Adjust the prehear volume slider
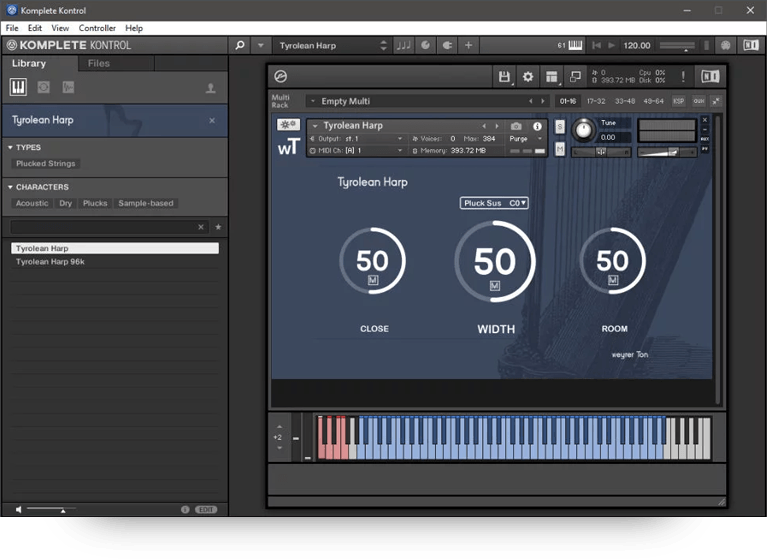767x559 pixels. click(x=51, y=510)
